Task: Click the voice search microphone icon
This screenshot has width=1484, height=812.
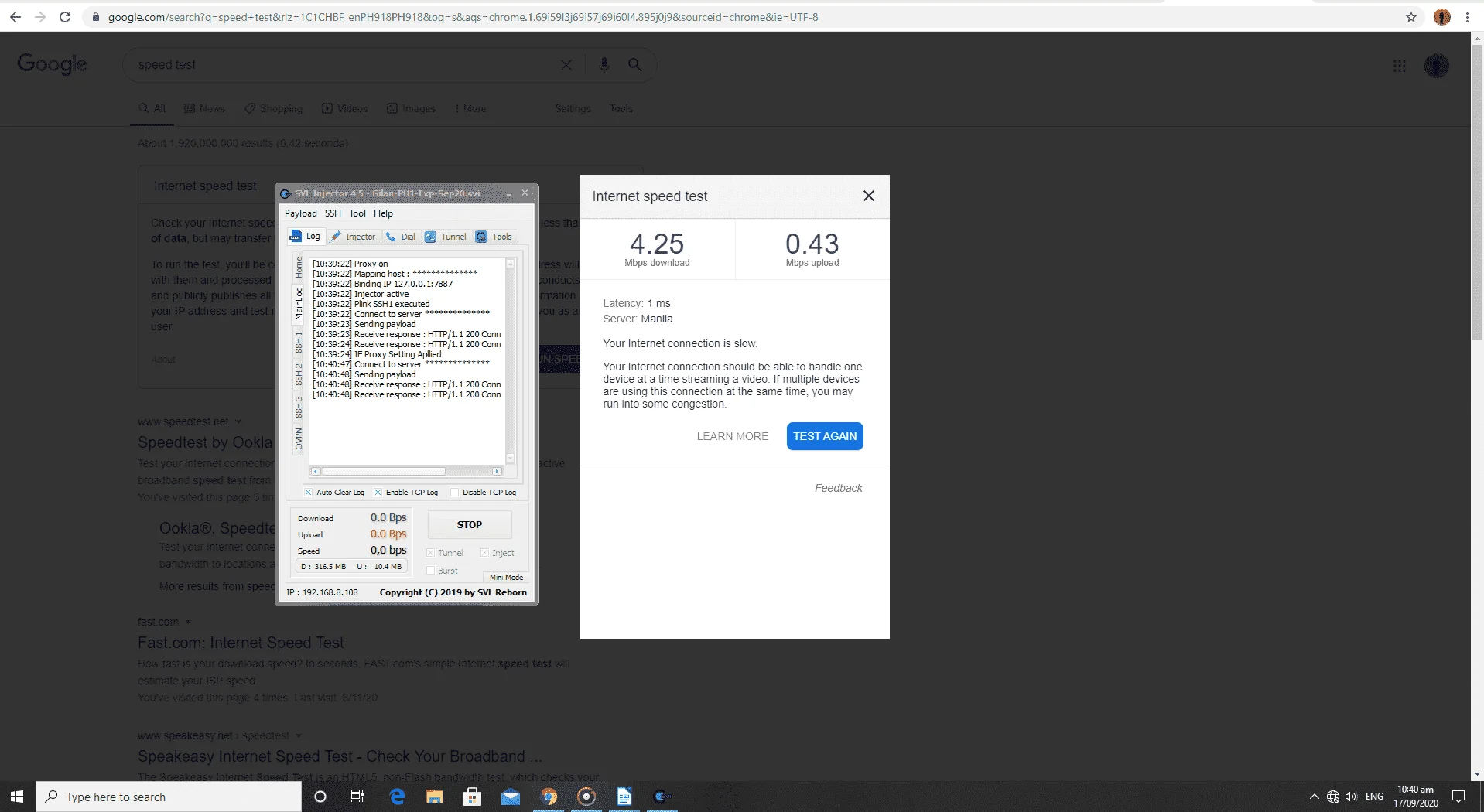Action: pos(604,65)
